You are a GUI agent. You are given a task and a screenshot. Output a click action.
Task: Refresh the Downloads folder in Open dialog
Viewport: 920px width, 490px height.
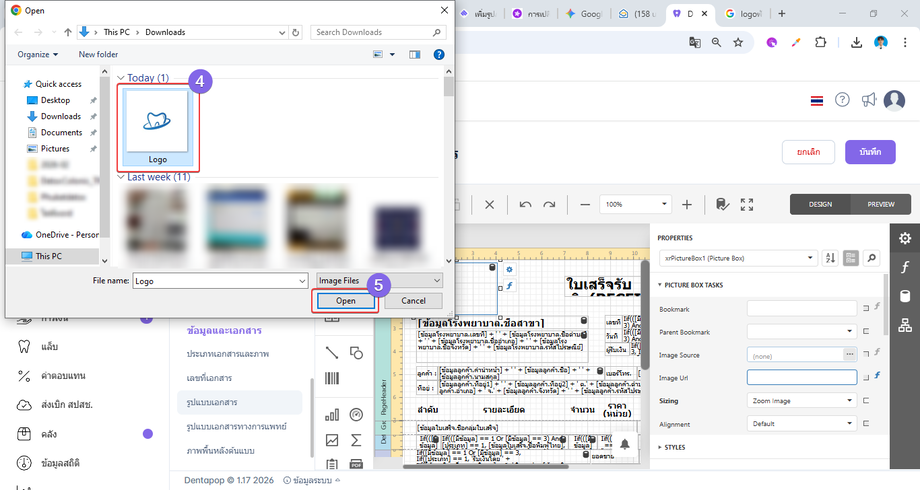point(296,32)
